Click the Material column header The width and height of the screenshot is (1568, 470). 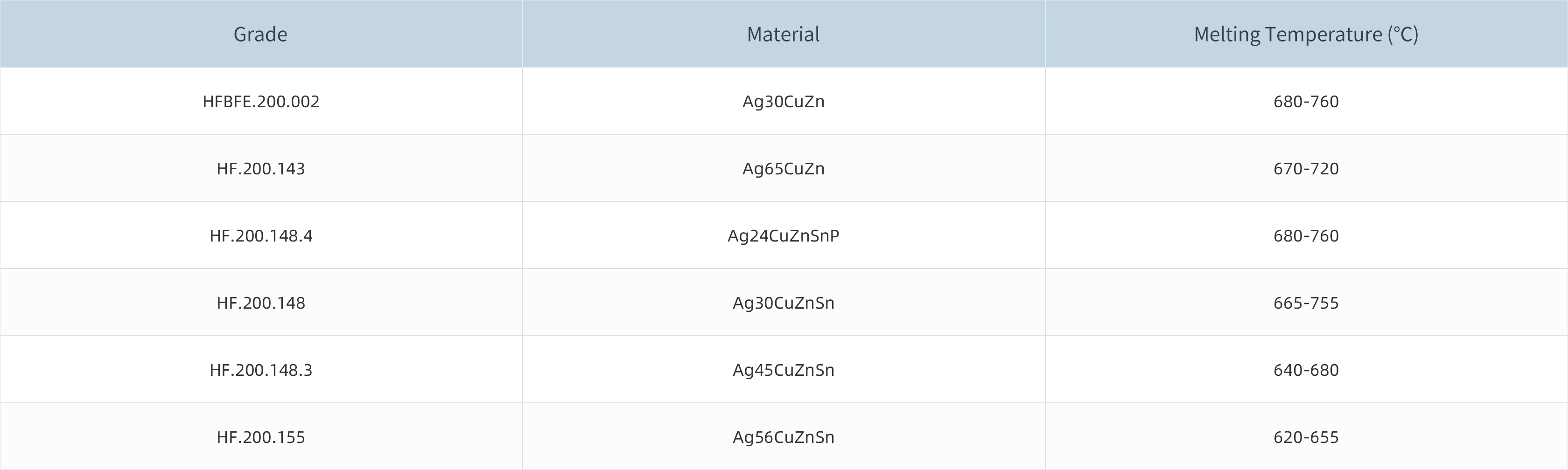[x=784, y=34]
